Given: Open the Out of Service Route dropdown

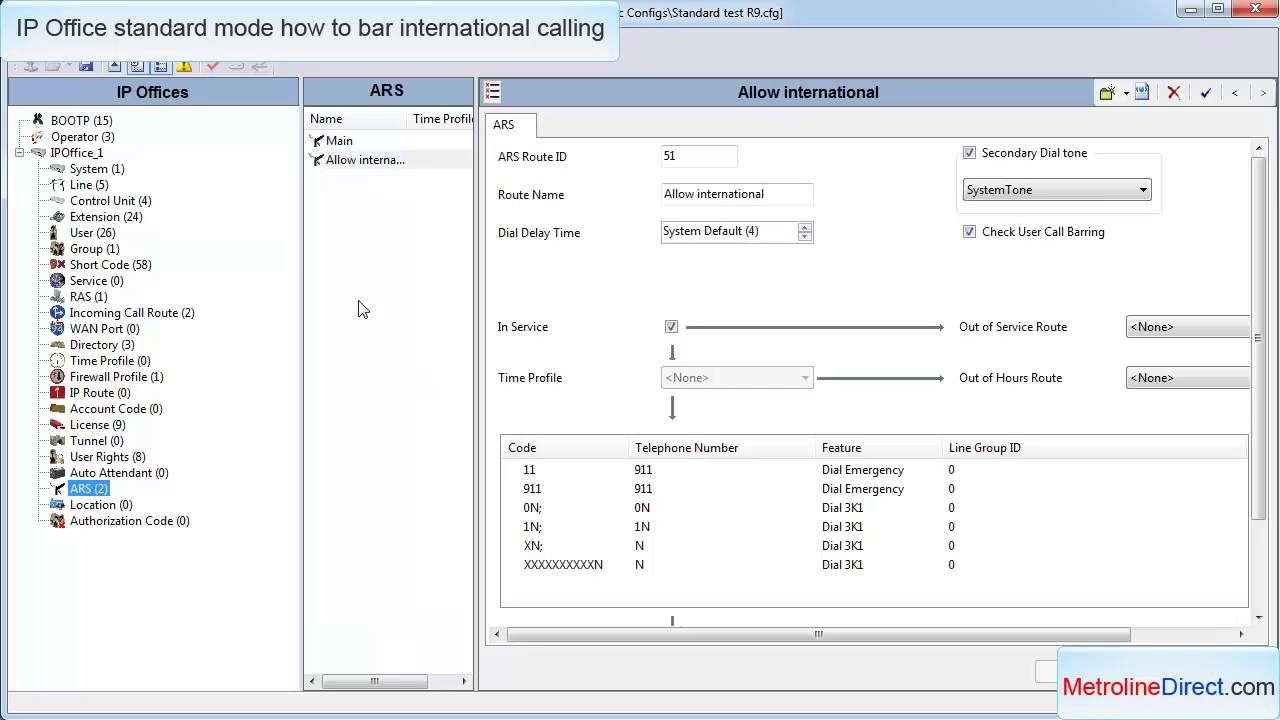Looking at the screenshot, I should pyautogui.click(x=1188, y=327).
